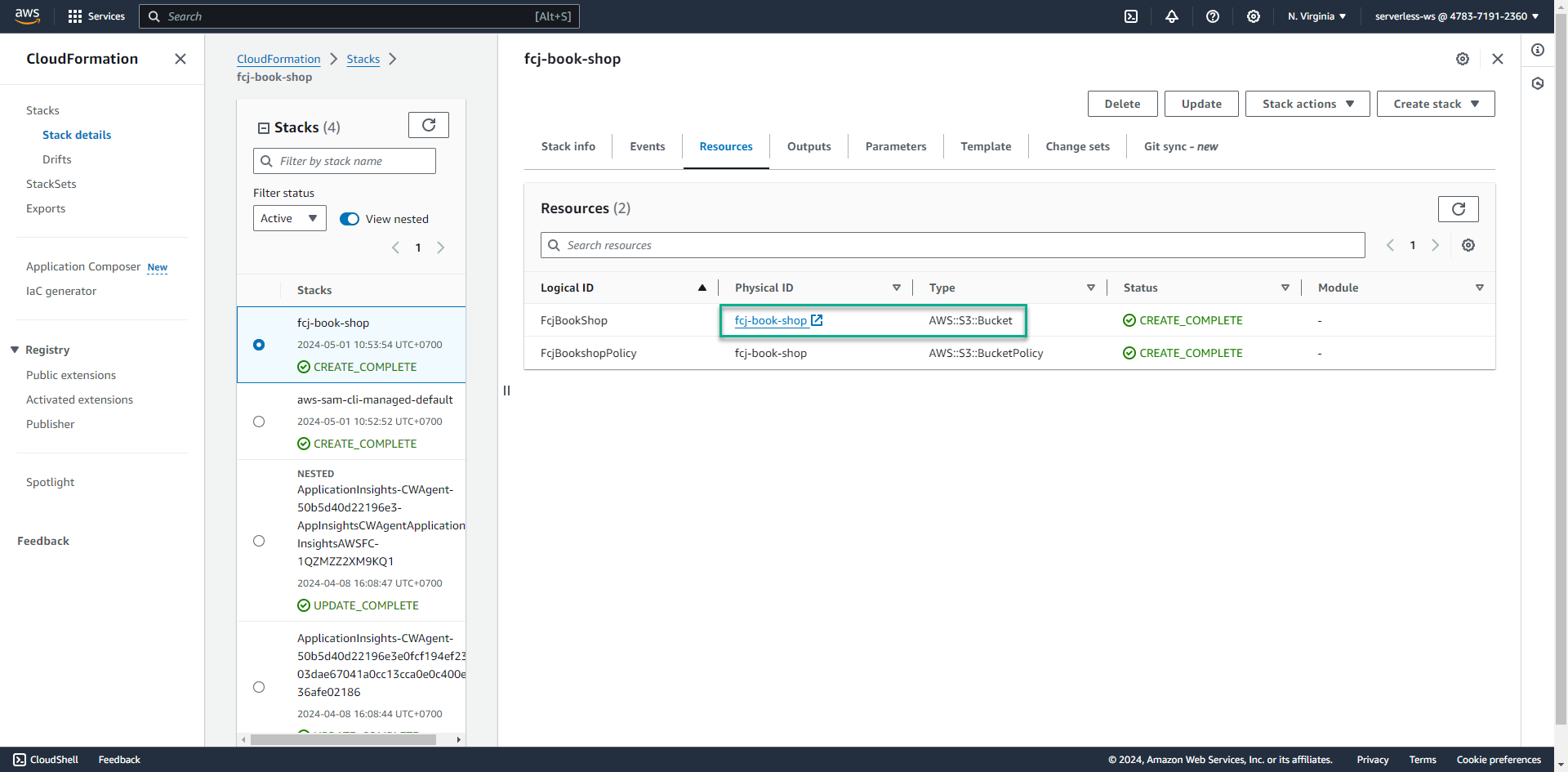The image size is (1568, 772).
Task: Select ApplicationInsights 36afe02186 stack radio
Action: coord(259,687)
